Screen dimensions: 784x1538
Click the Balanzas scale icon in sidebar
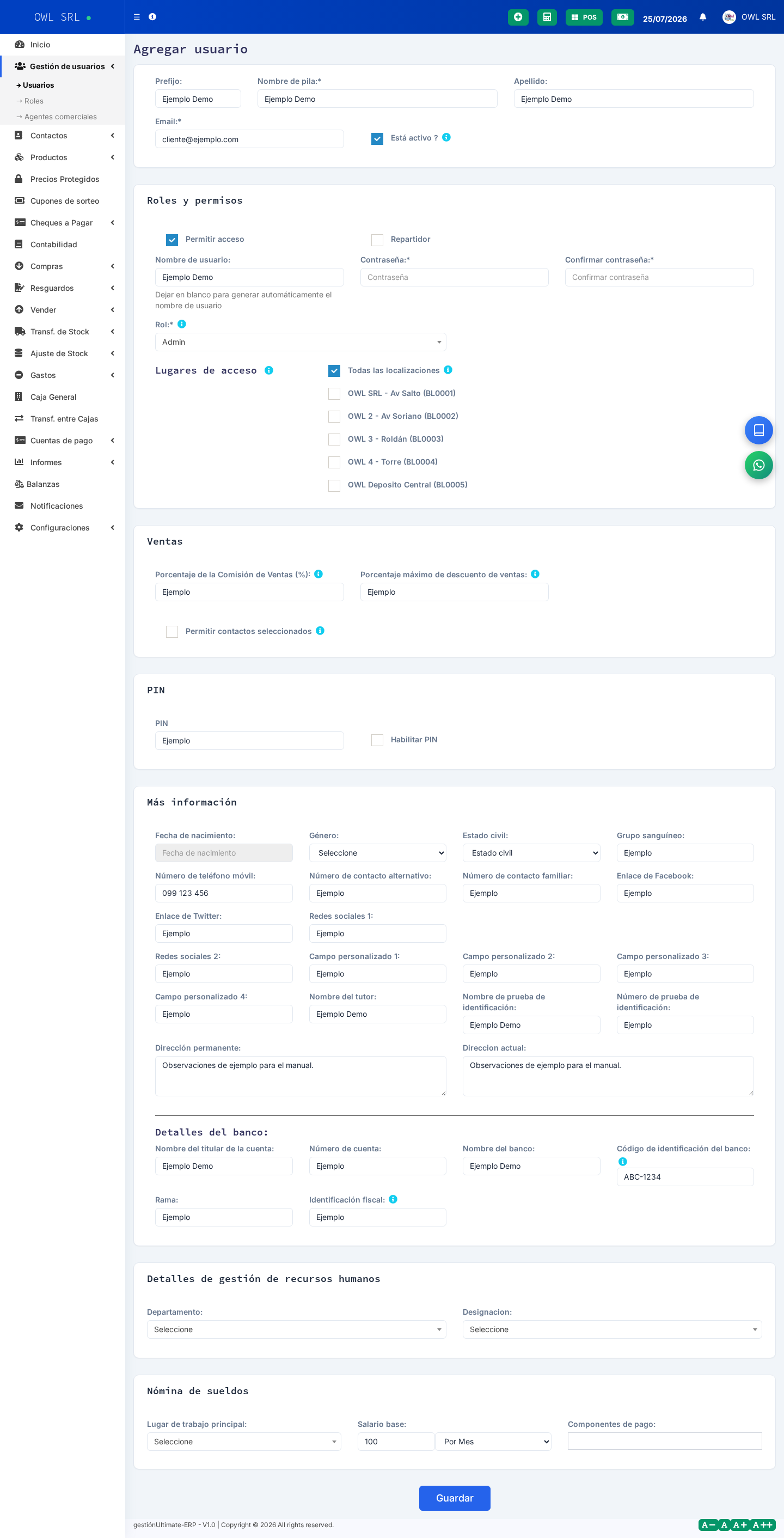[x=19, y=484]
